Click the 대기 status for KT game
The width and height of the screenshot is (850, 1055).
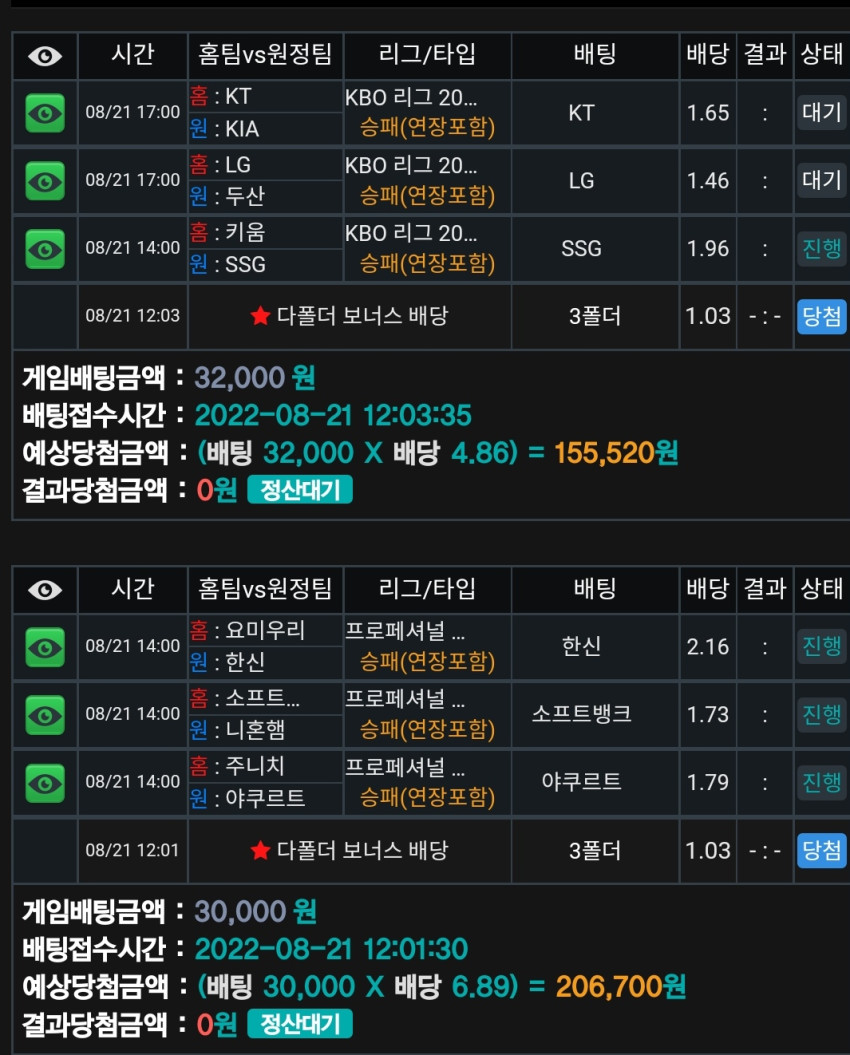(x=822, y=112)
